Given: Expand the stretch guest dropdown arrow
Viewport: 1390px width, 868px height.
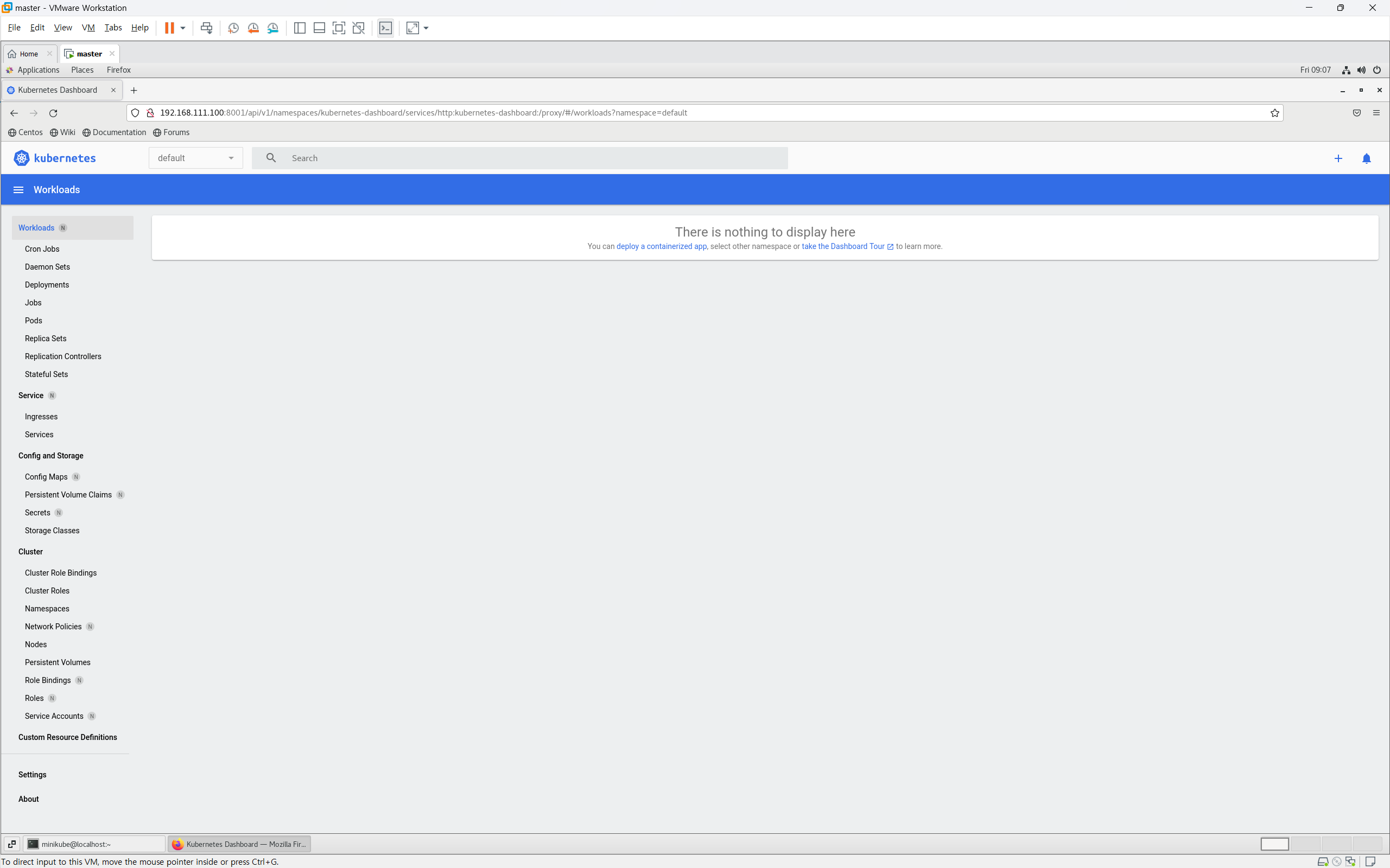Looking at the screenshot, I should point(426,28).
